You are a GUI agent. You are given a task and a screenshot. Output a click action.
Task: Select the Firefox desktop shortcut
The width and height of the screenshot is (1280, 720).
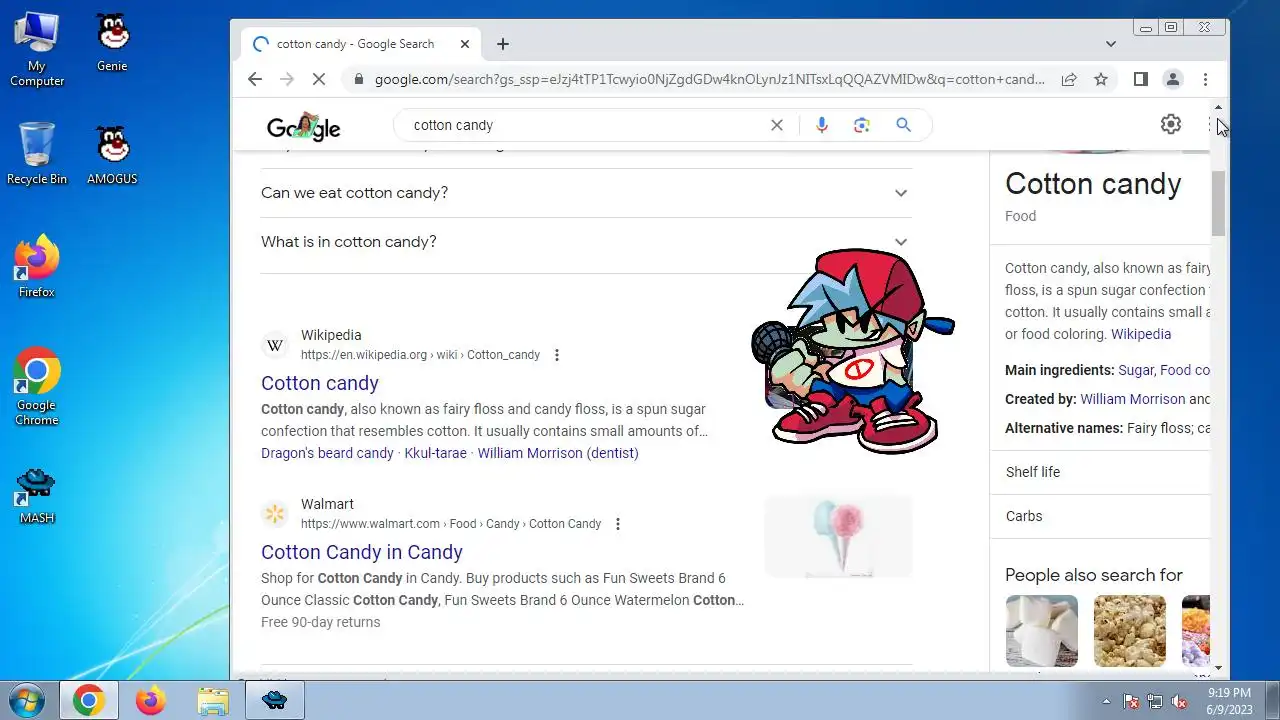coord(37,267)
